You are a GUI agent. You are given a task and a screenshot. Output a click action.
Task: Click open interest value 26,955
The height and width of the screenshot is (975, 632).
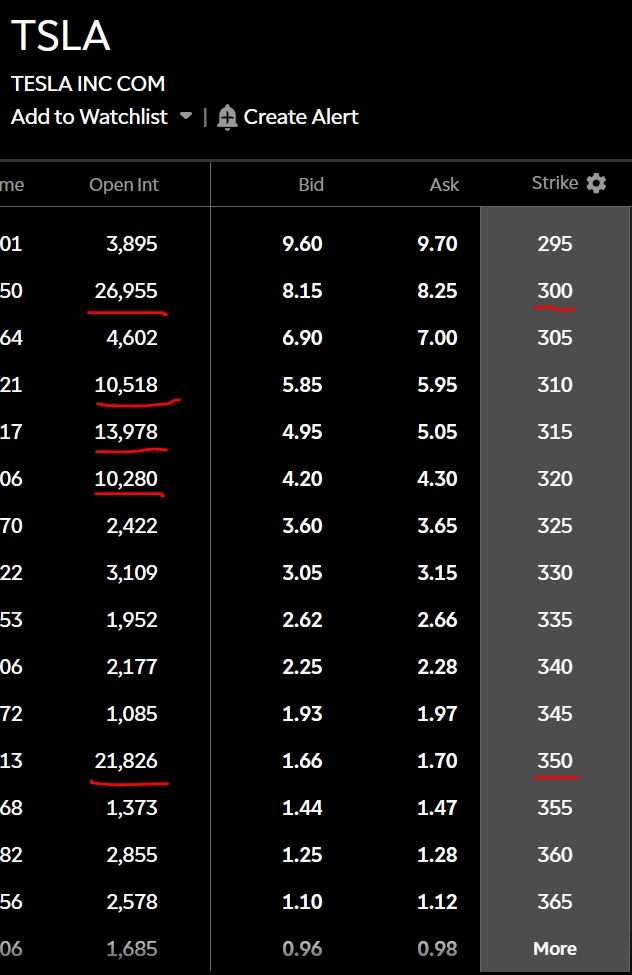pos(126,290)
